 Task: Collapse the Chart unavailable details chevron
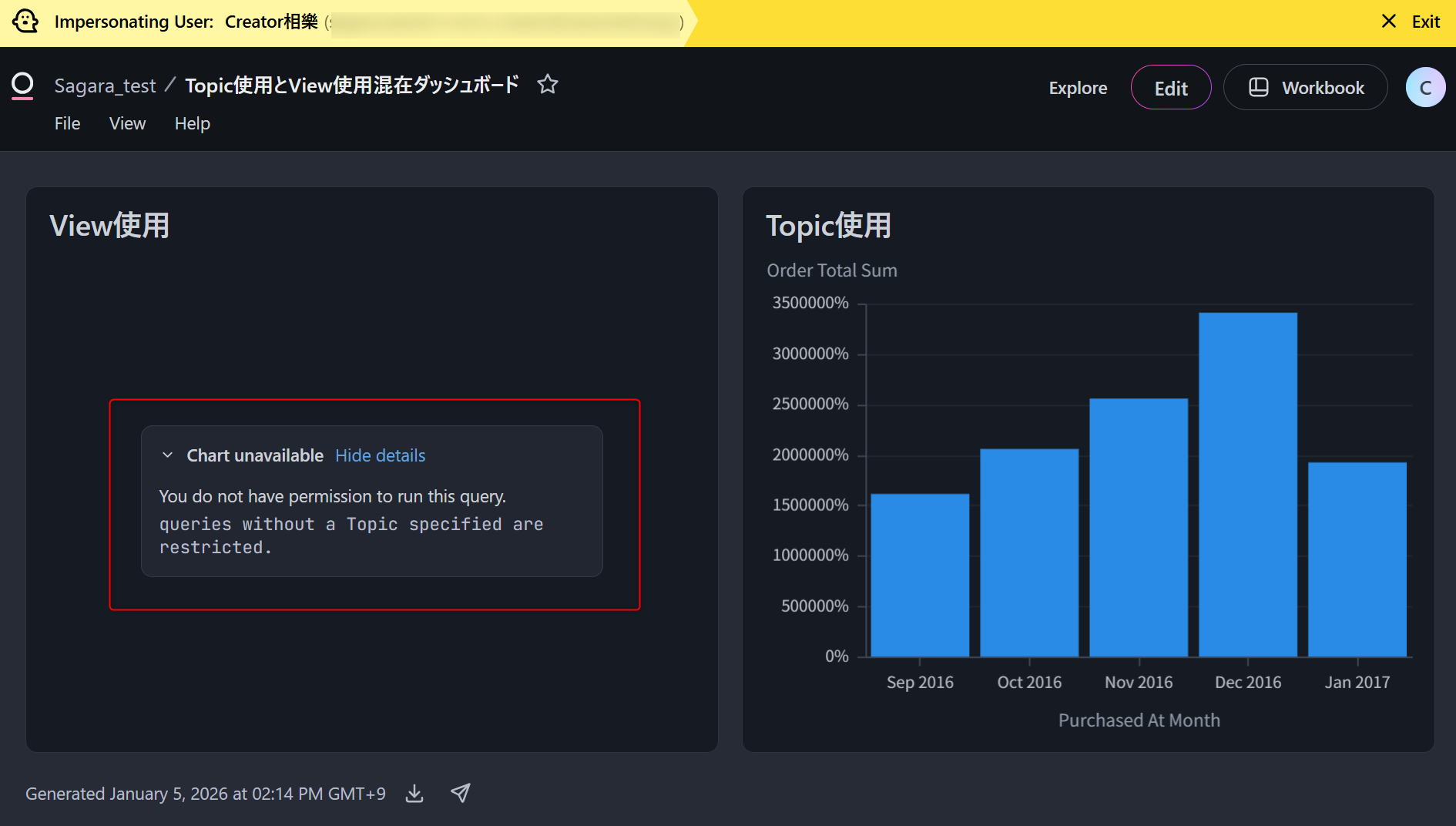tap(167, 455)
